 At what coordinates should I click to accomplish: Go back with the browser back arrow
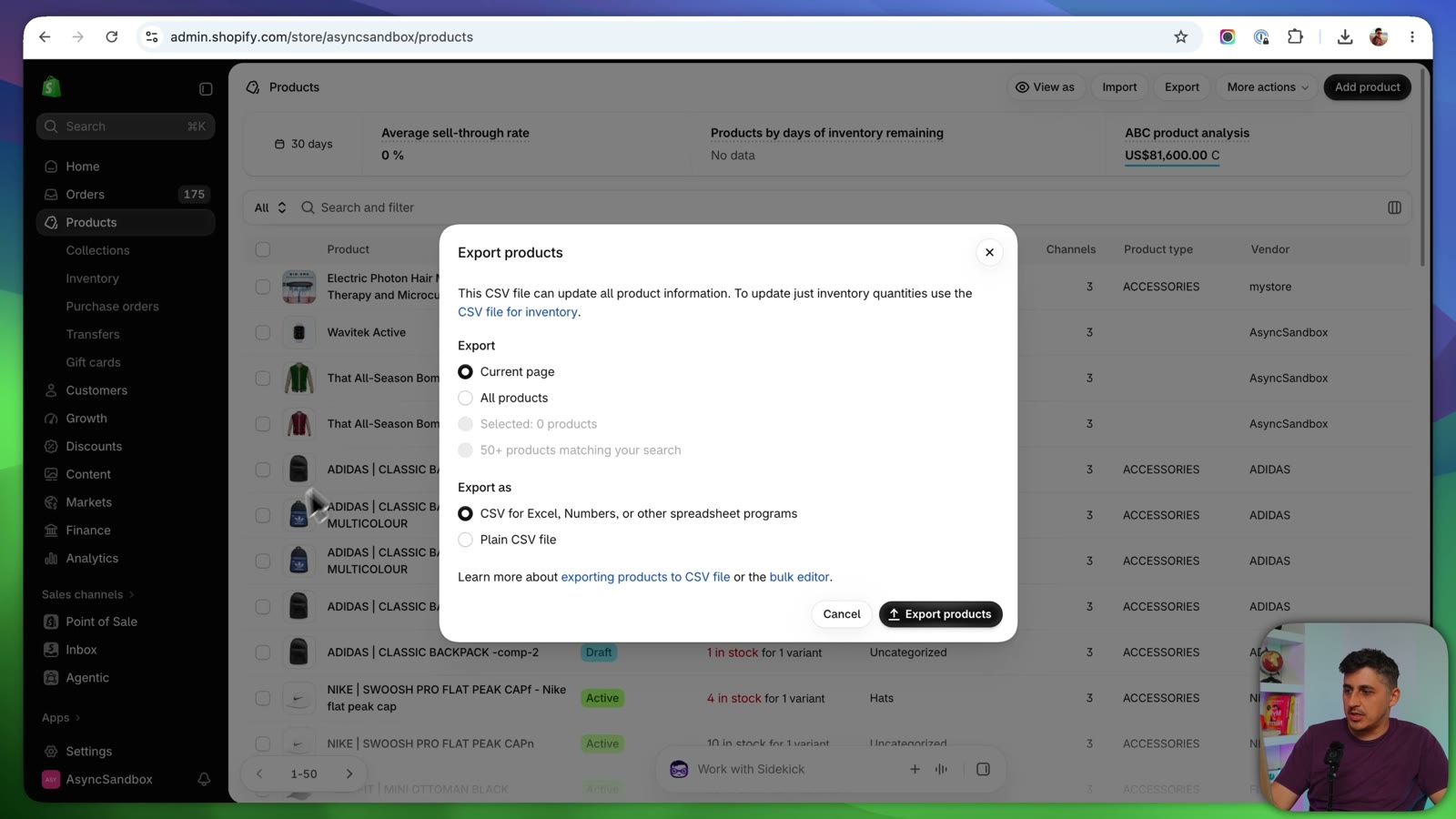pos(45,37)
